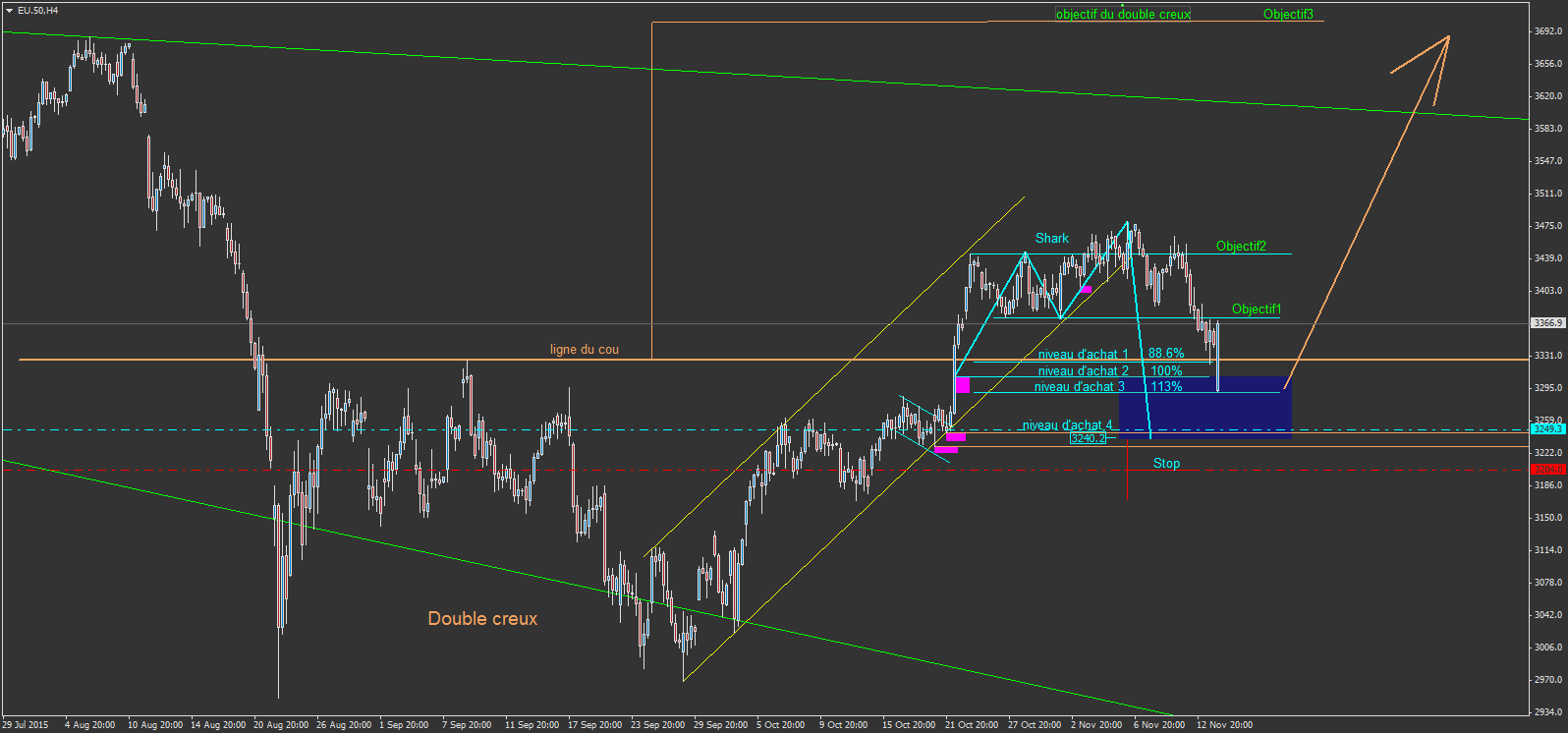Viewport: 1568px width, 733px height.
Task: Click the "23 Sep 20:00" time label
Action: 658,725
